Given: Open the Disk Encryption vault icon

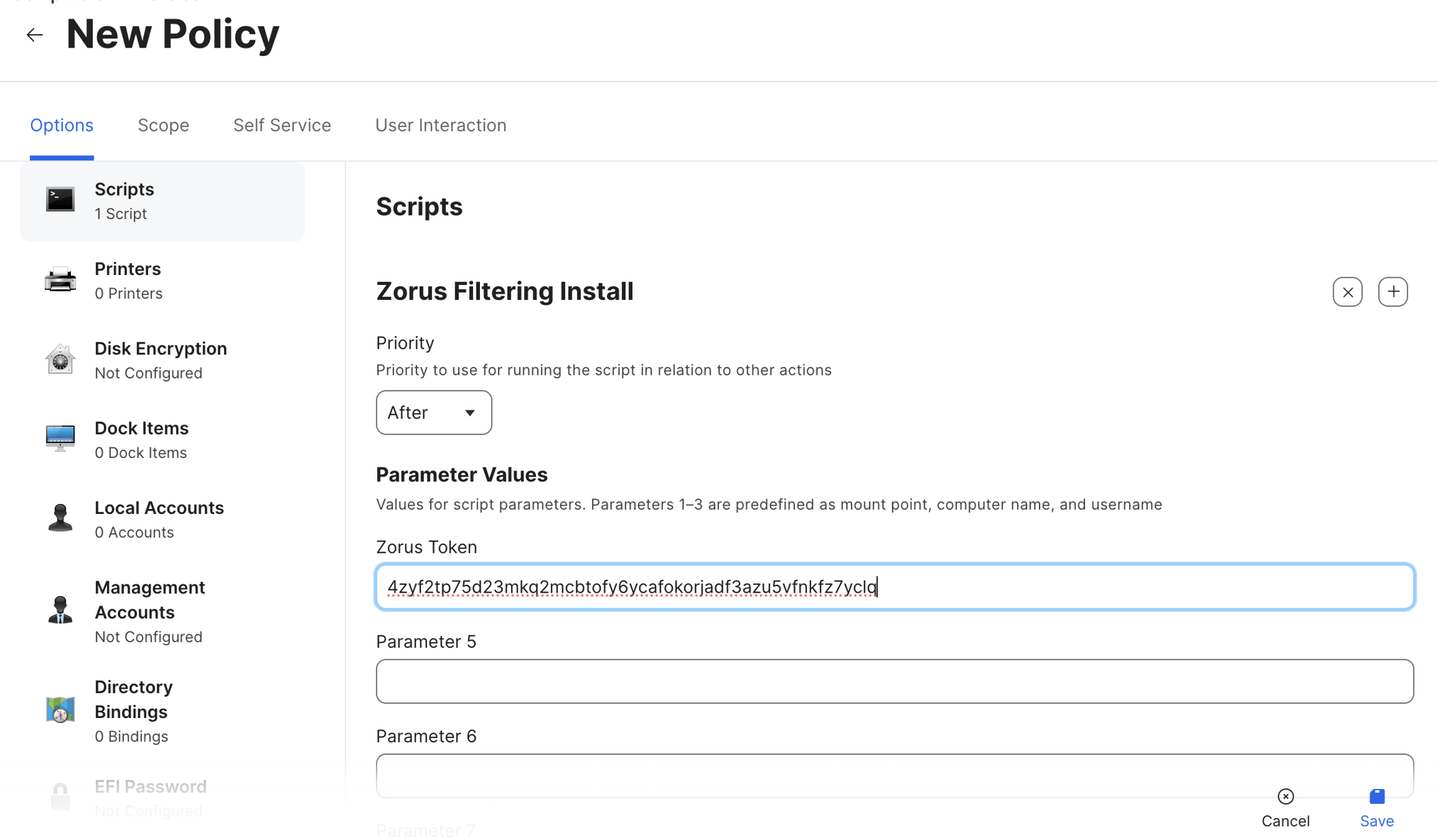Looking at the screenshot, I should point(60,359).
